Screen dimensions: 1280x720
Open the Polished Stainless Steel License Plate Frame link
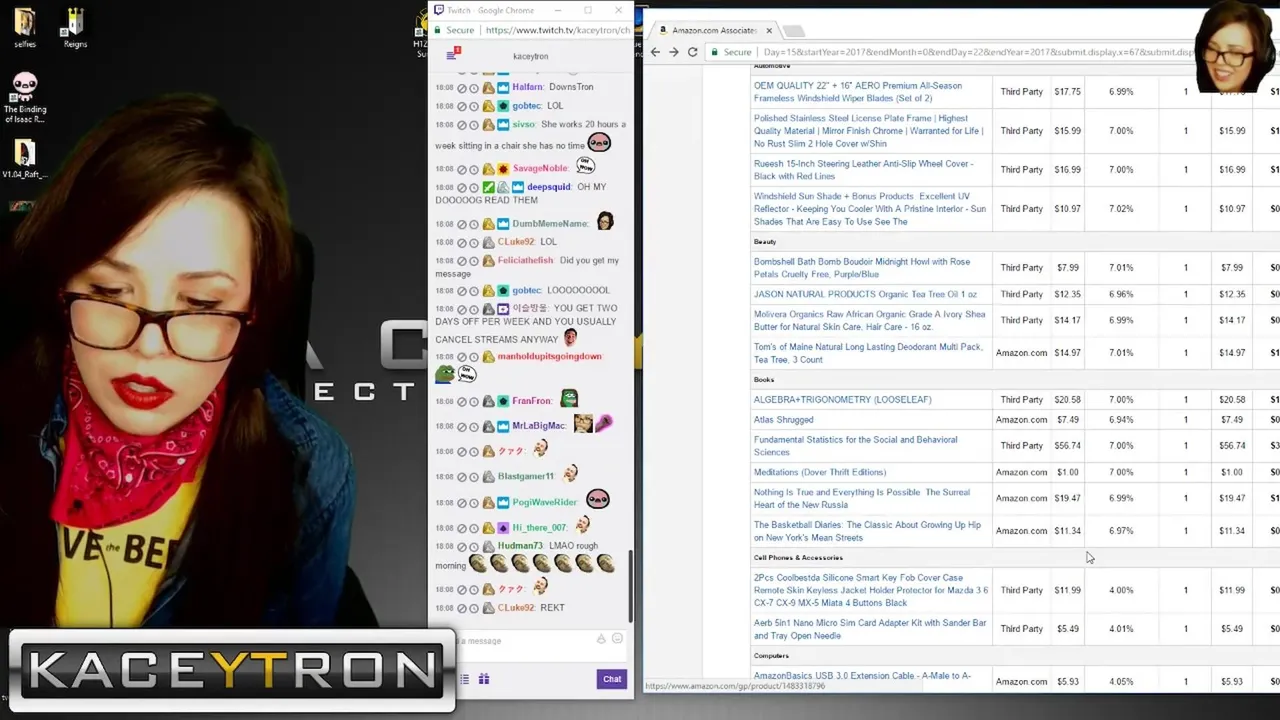[868, 131]
